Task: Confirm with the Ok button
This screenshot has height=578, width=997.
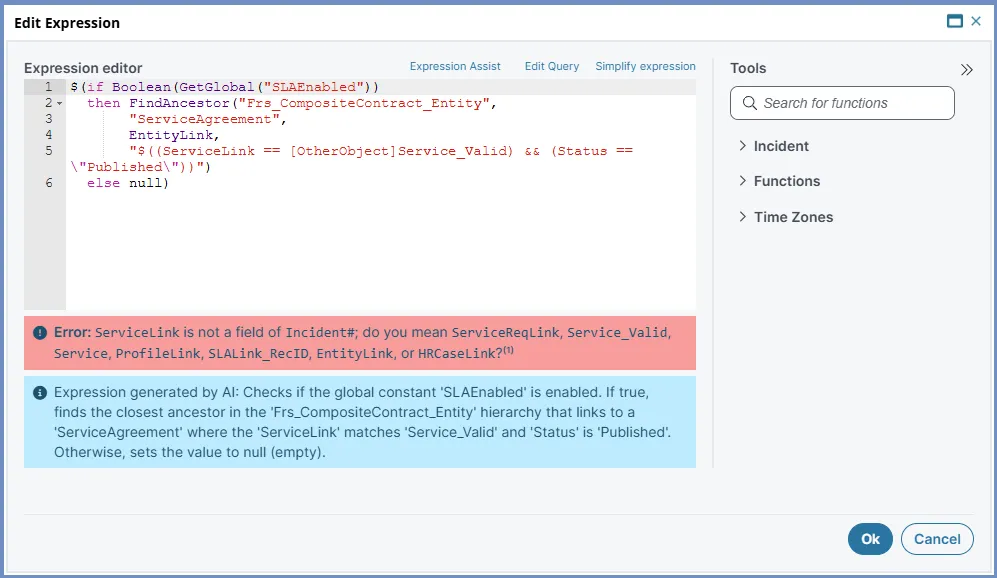Action: point(870,539)
